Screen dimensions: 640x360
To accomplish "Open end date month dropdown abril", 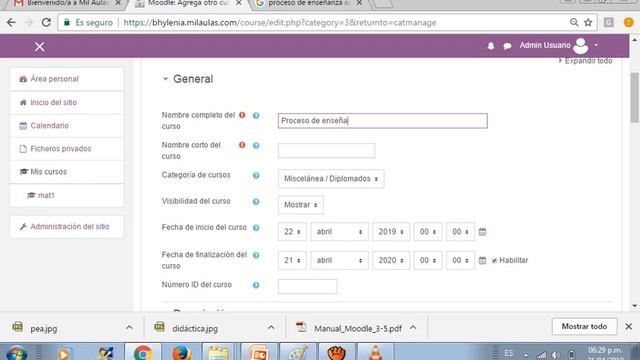I will 340,260.
